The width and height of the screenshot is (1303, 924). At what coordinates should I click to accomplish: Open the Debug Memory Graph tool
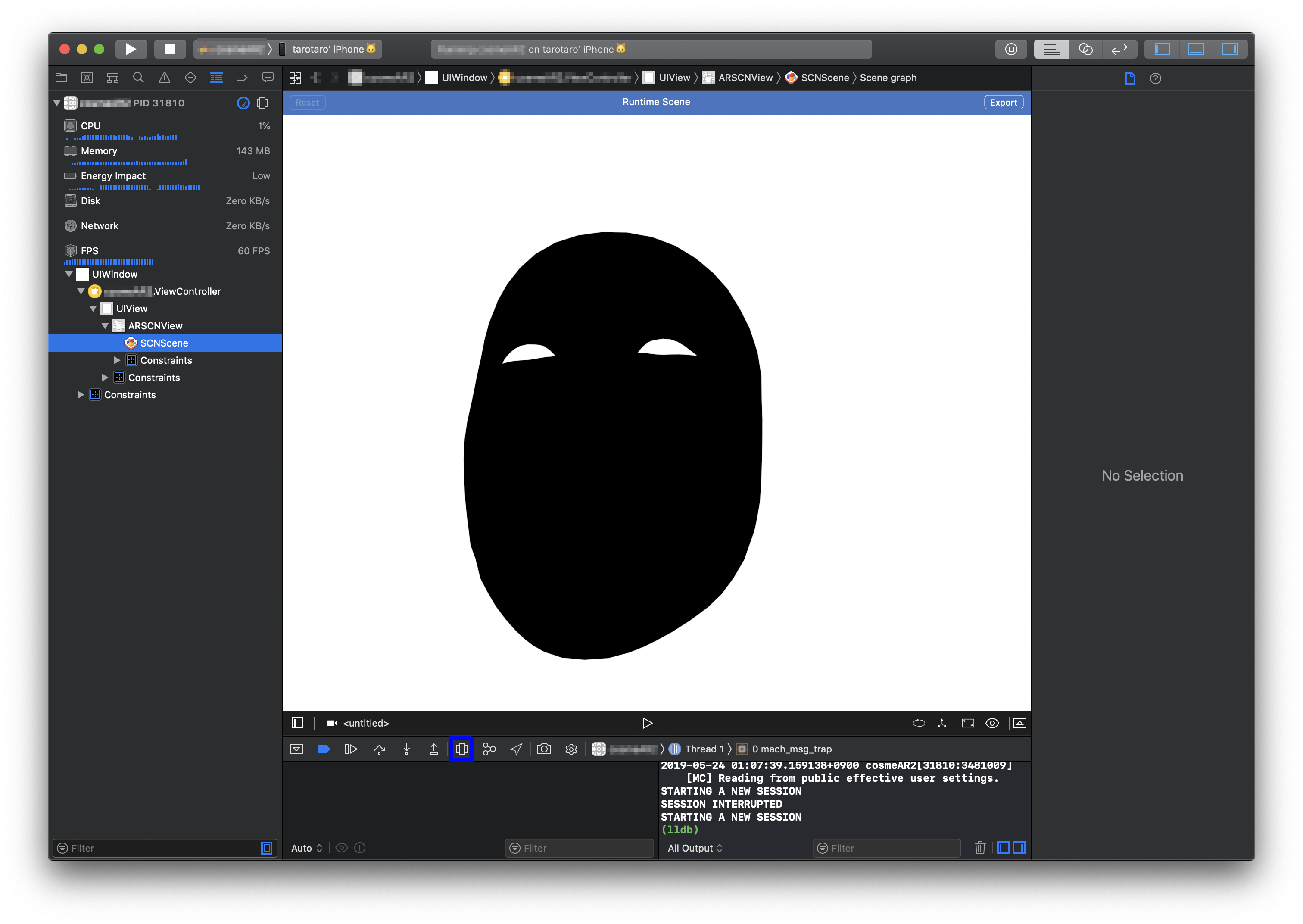tap(489, 749)
